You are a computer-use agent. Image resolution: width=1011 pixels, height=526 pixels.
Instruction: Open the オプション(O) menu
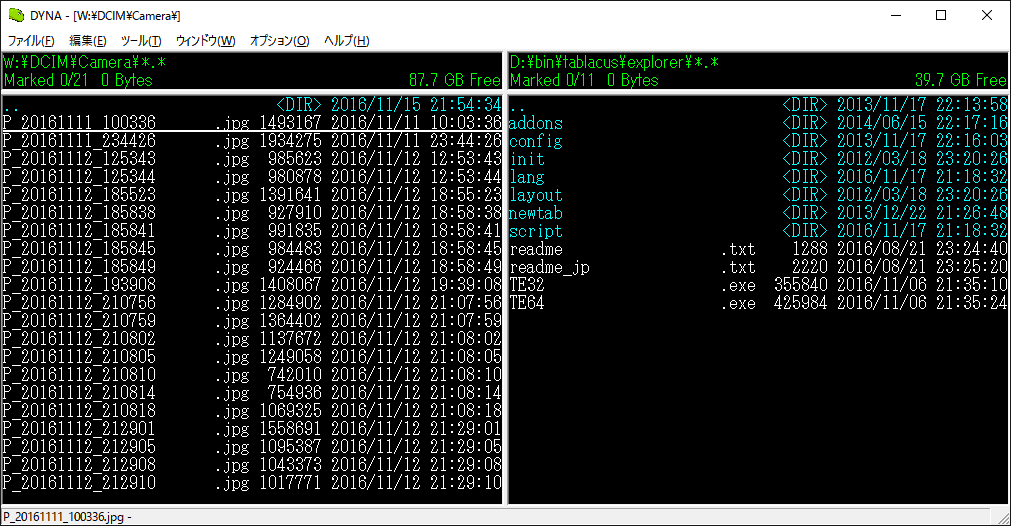click(279, 41)
